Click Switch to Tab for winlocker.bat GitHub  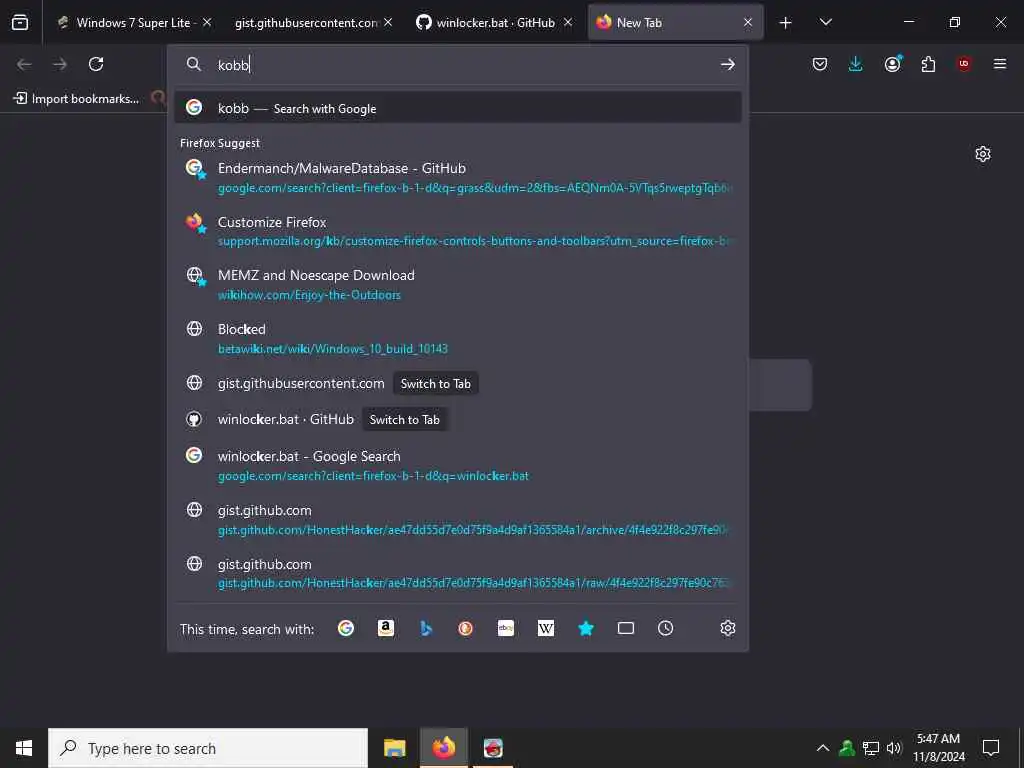pyautogui.click(x=404, y=419)
